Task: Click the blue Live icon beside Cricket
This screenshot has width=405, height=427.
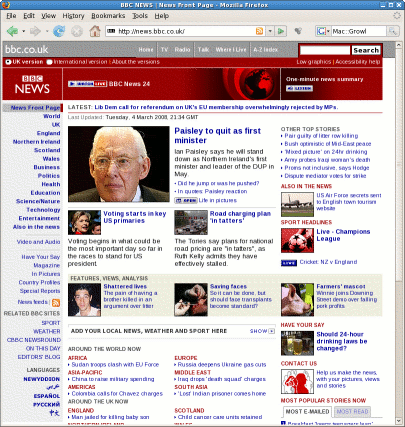Action: tap(289, 263)
